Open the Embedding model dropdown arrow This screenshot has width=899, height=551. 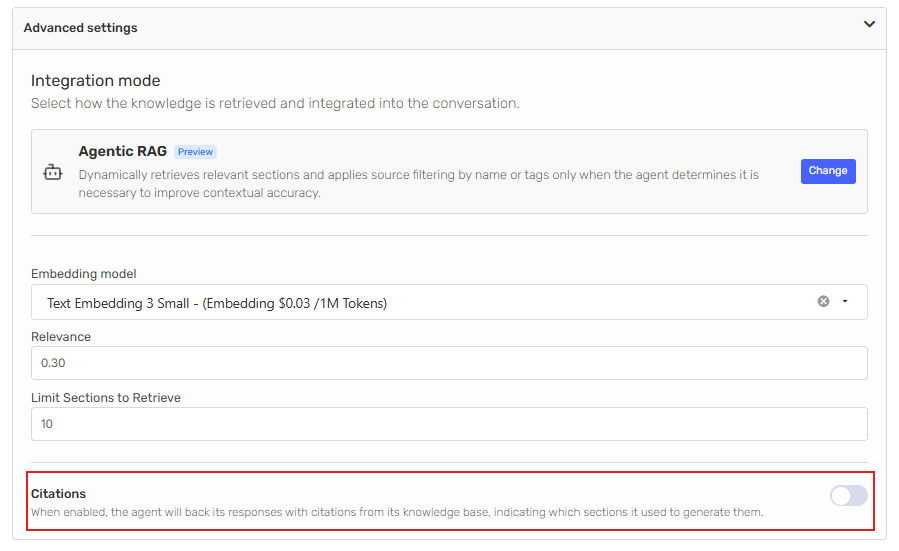tap(845, 302)
